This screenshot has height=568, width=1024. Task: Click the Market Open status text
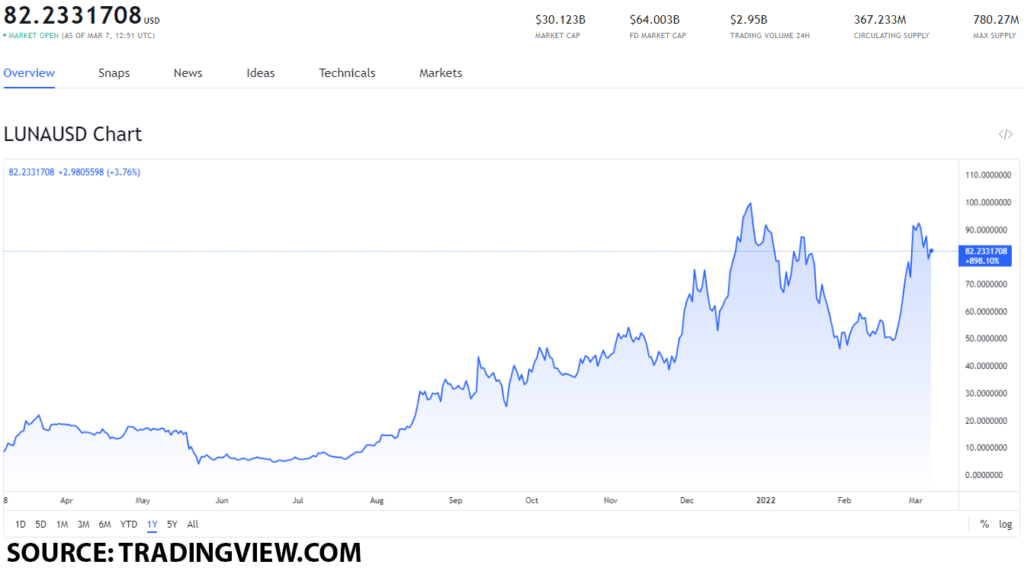33,36
